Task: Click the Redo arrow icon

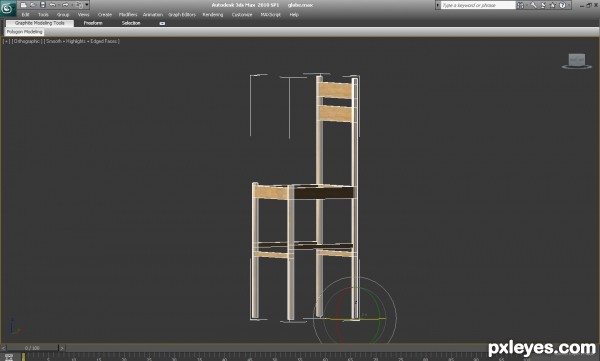Action: [65, 5]
